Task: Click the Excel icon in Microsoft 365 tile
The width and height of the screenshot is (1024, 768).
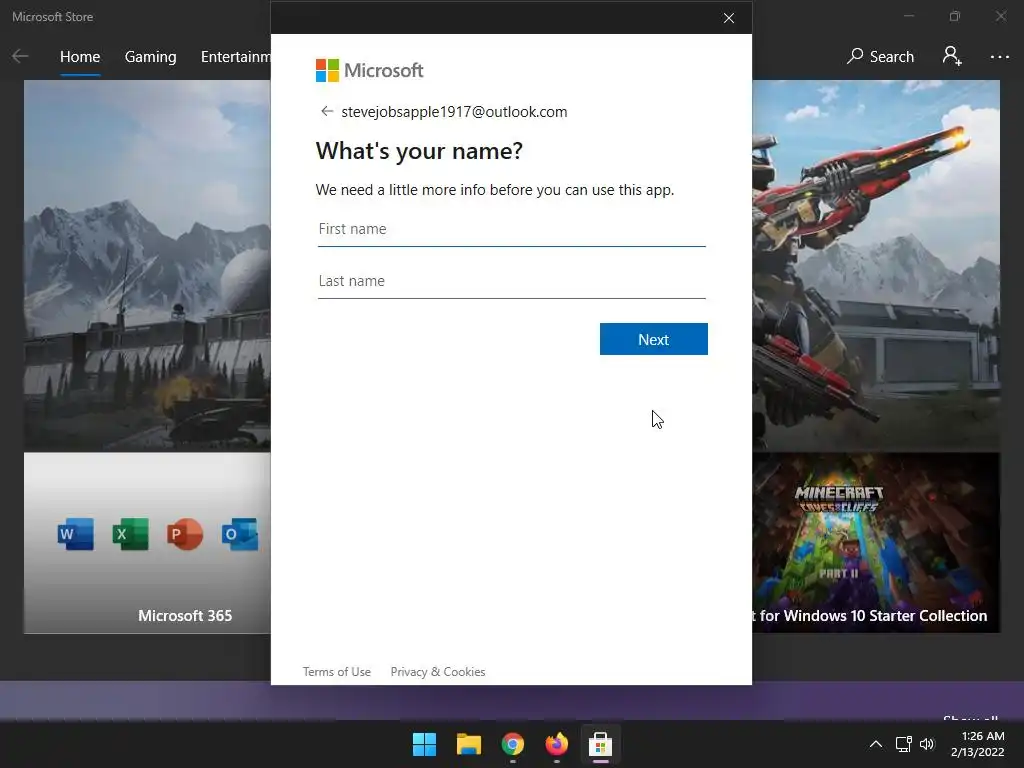Action: 130,534
